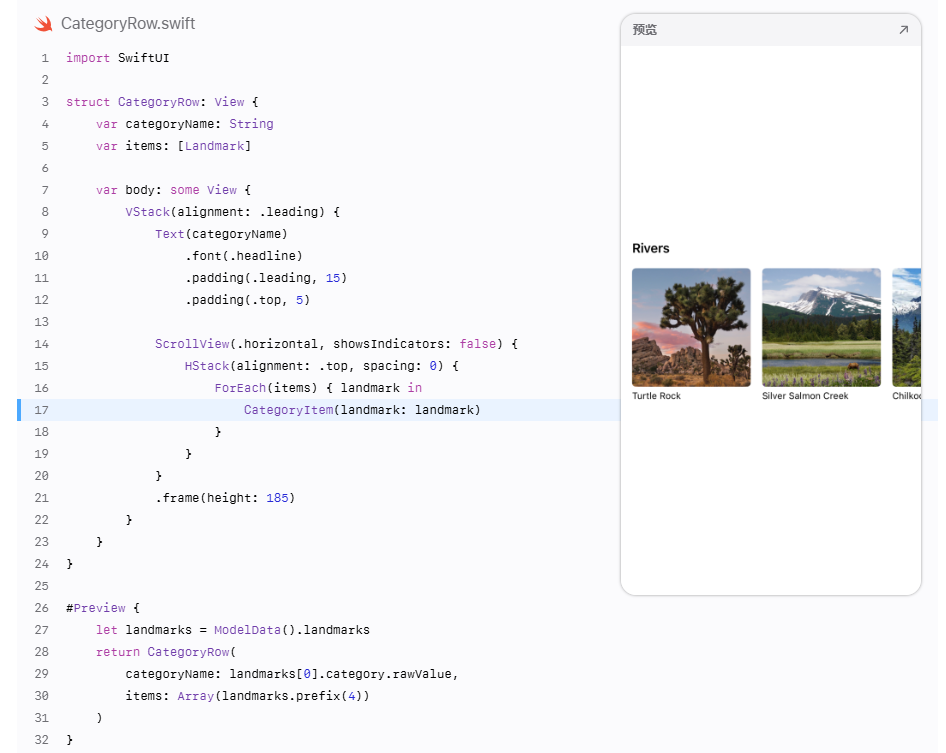Click 'ForEach(items) { landmark in' line

point(318,388)
